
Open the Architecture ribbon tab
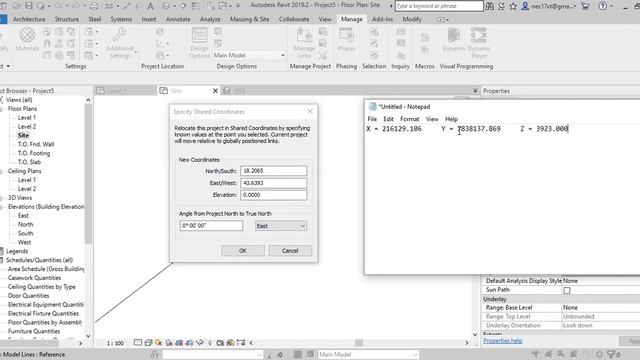29,19
